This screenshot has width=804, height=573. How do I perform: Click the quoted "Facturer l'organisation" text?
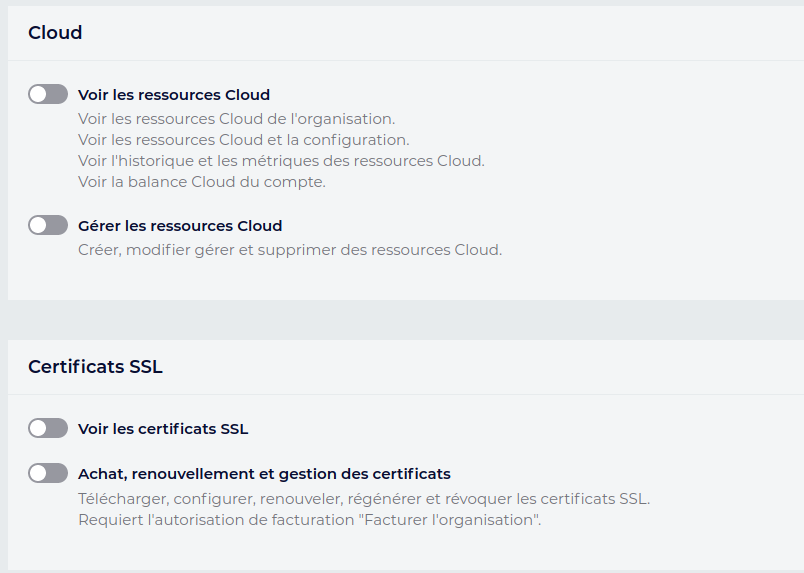coord(462,519)
